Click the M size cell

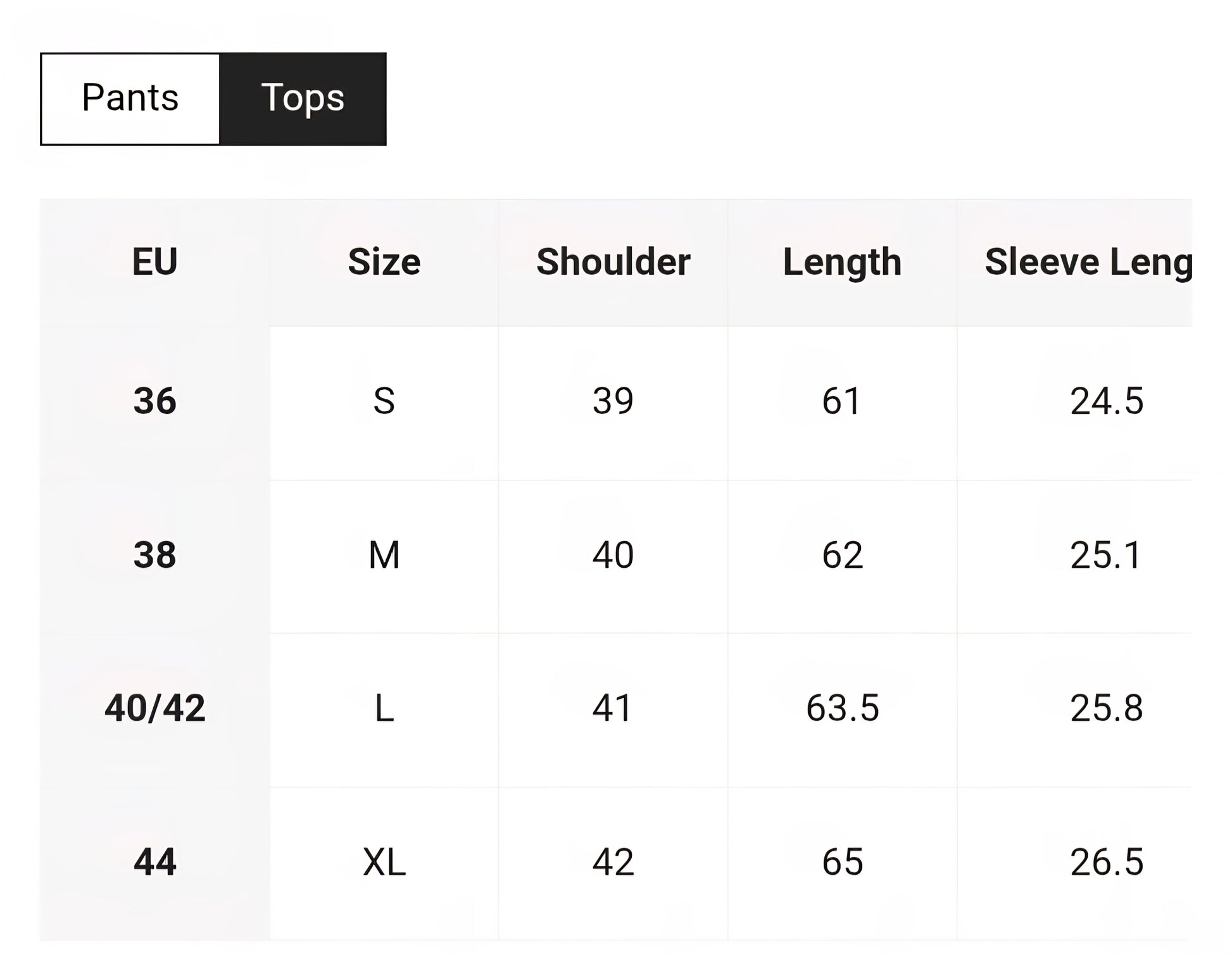[384, 555]
